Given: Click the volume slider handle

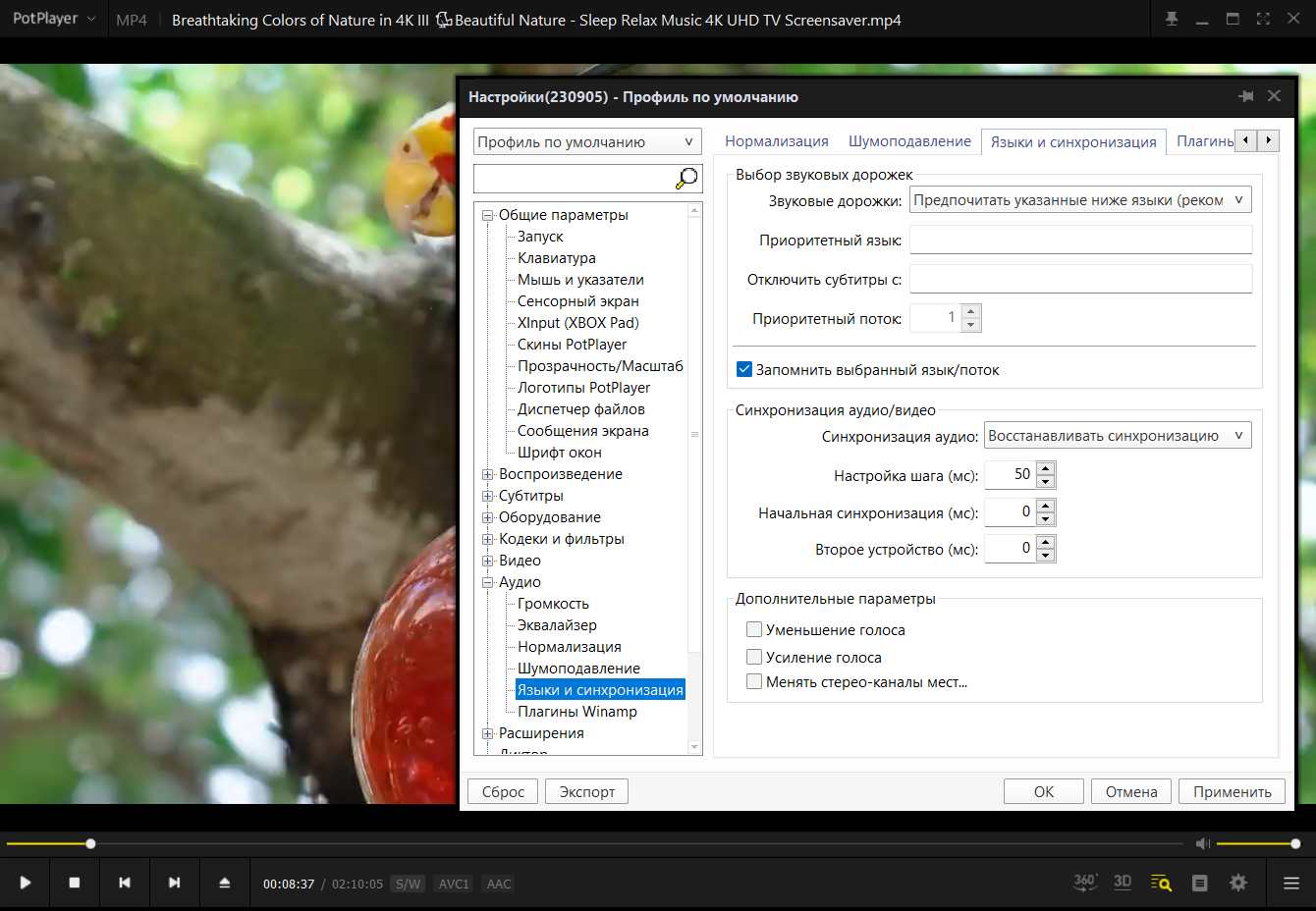Looking at the screenshot, I should pyautogui.click(x=1295, y=843).
